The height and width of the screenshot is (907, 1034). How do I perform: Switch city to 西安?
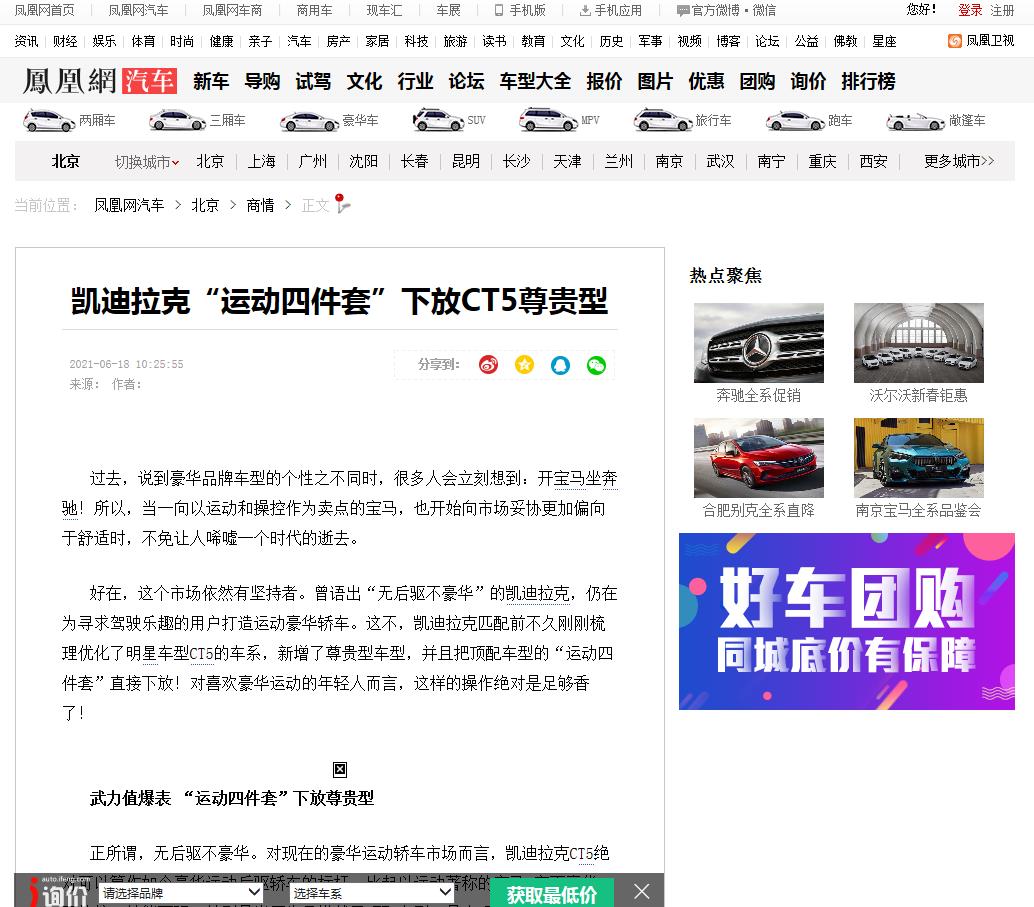[x=873, y=162]
